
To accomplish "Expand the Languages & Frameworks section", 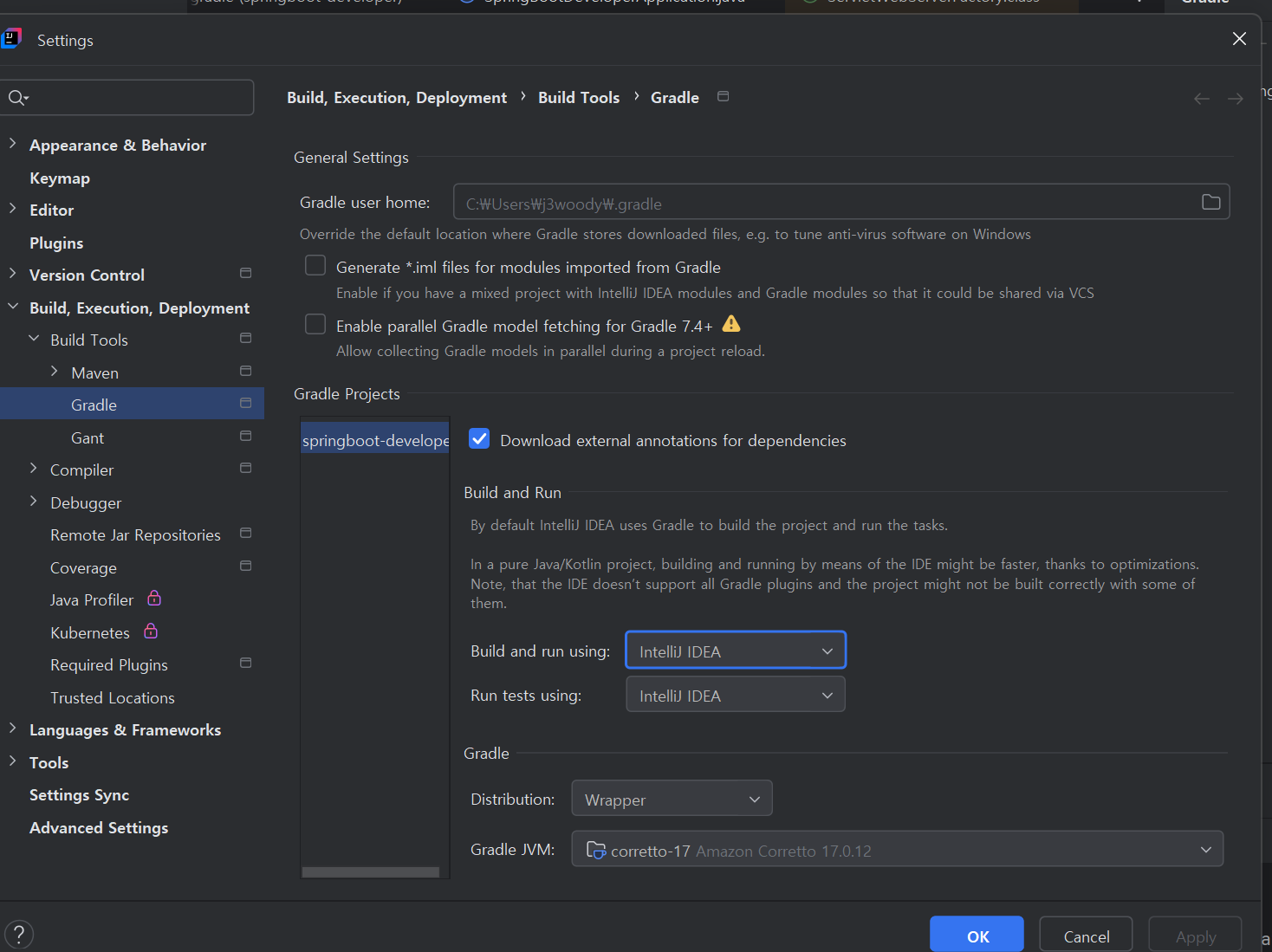I will pyautogui.click(x=13, y=729).
